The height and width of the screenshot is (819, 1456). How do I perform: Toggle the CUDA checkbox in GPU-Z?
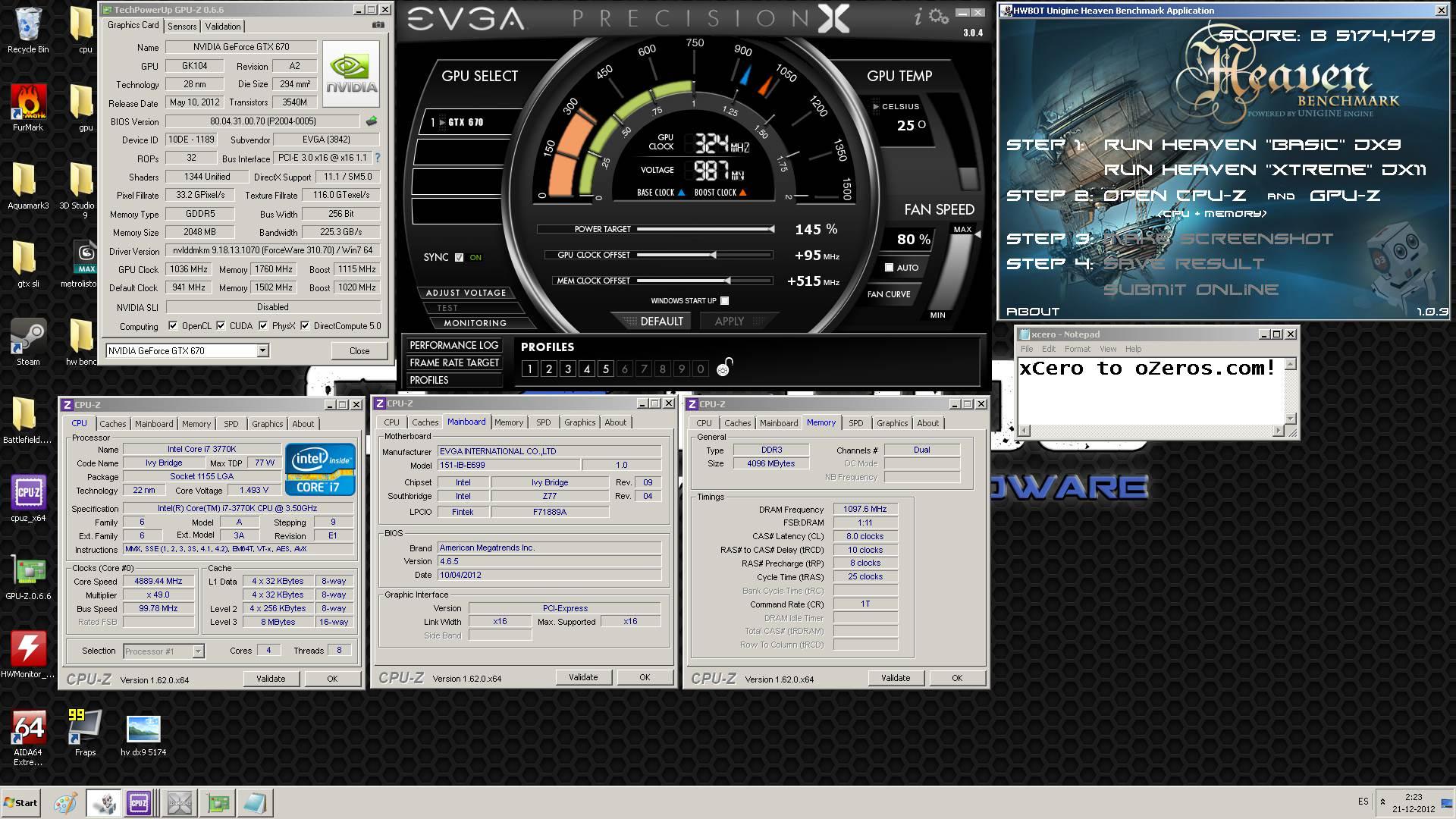click(221, 326)
